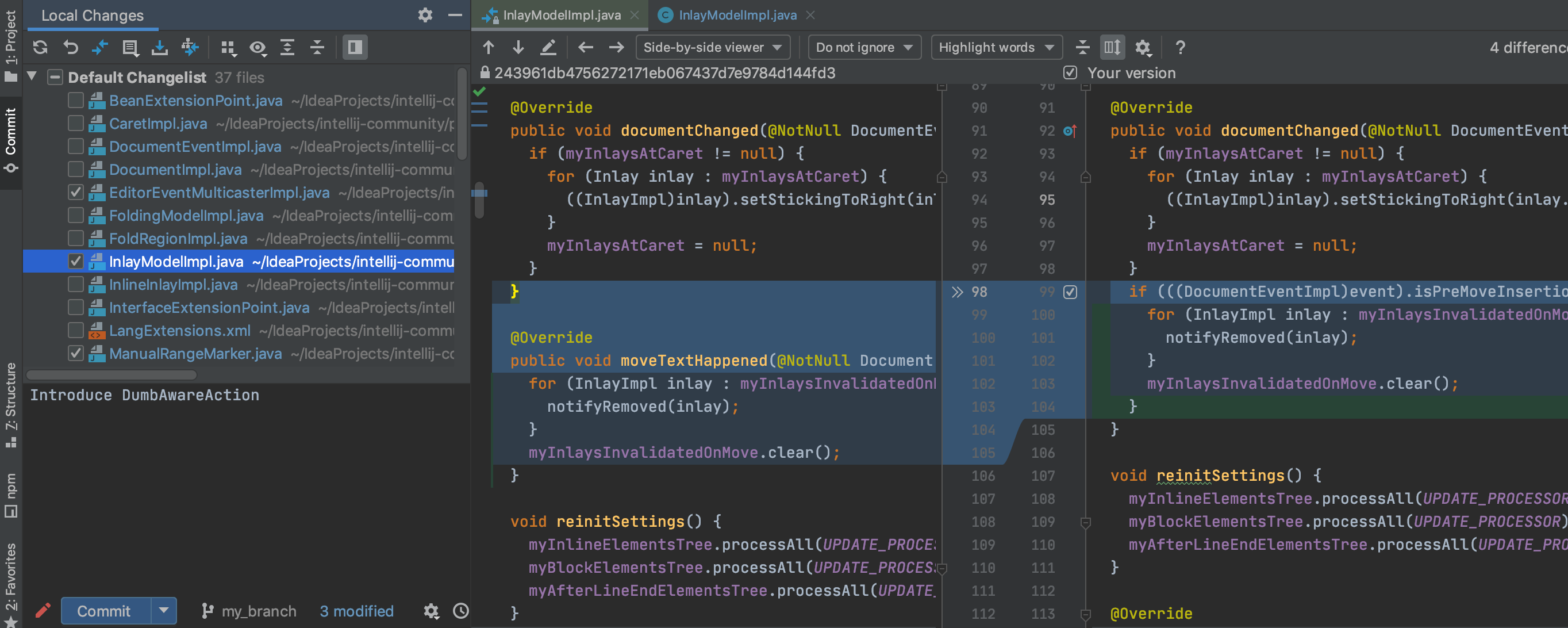Open the Commit button dropdown arrow
Viewport: 1568px width, 628px height.
pyautogui.click(x=164, y=610)
